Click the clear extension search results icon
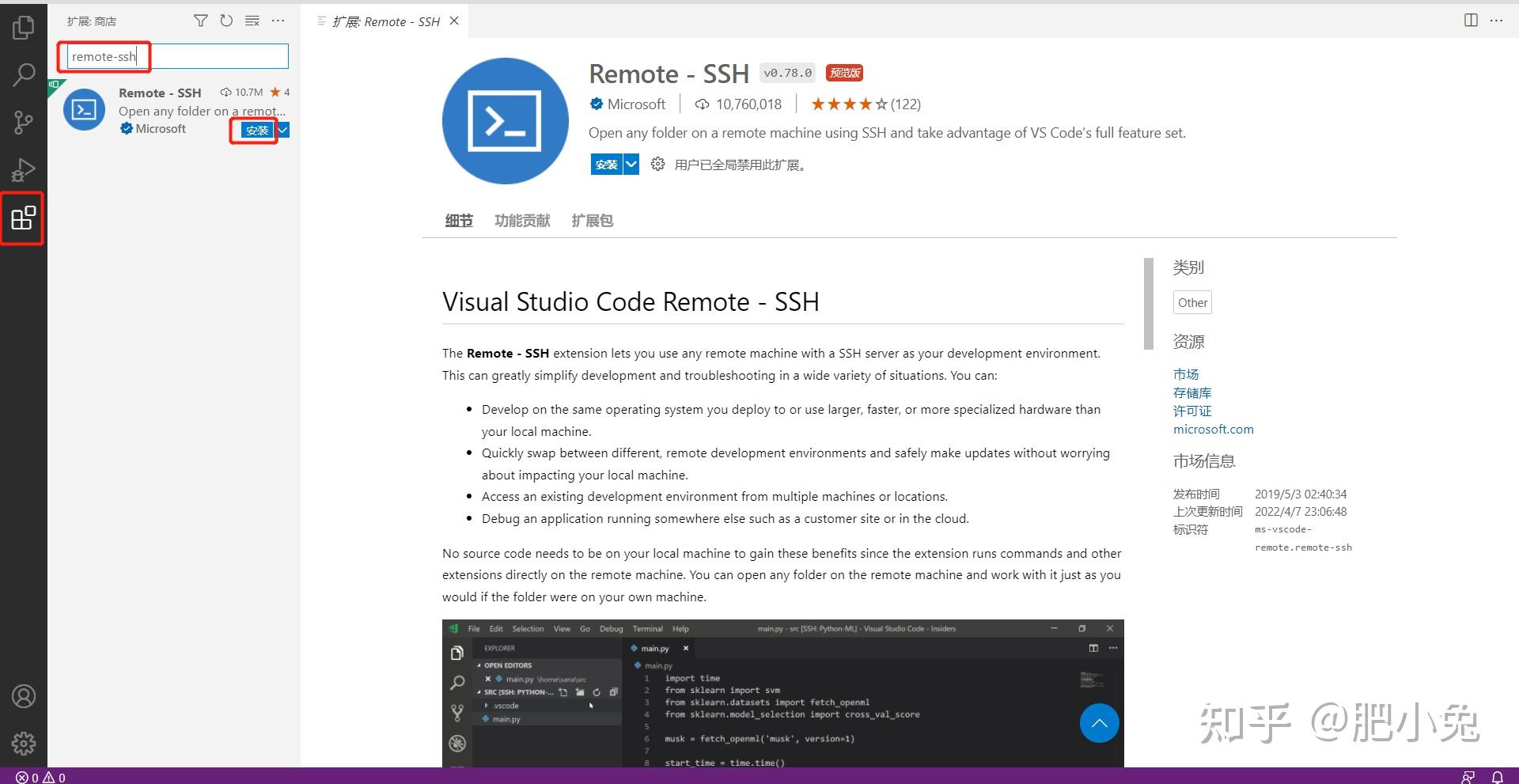The image size is (1519, 784). point(252,21)
